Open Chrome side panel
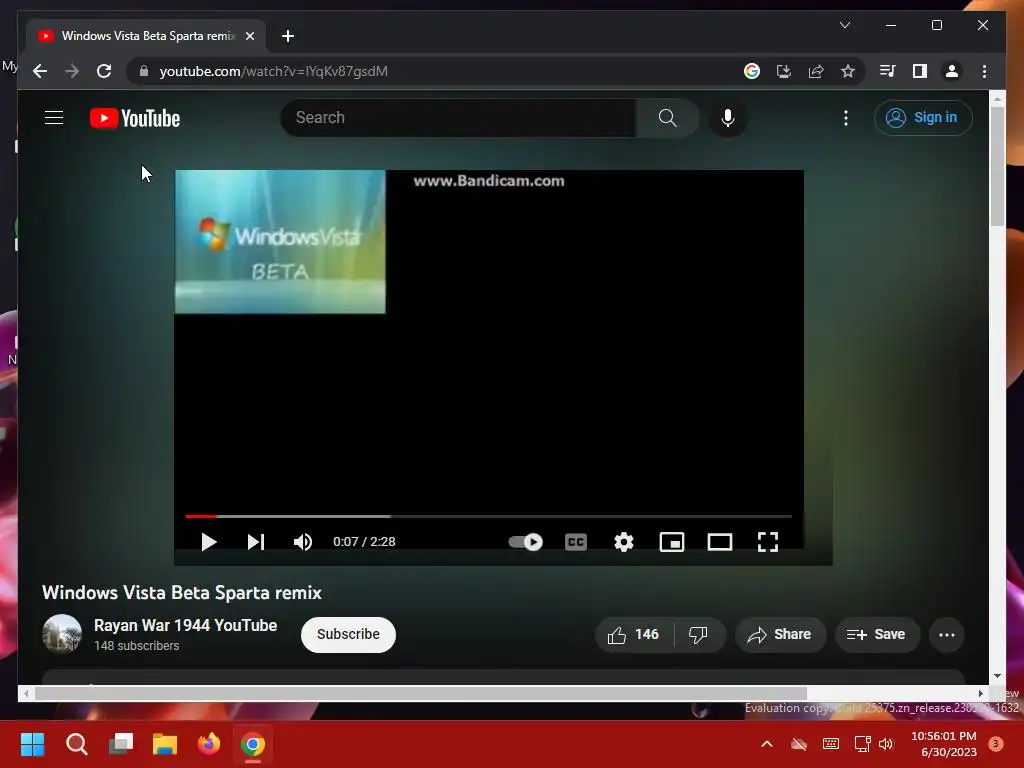1024x768 pixels. coord(920,71)
